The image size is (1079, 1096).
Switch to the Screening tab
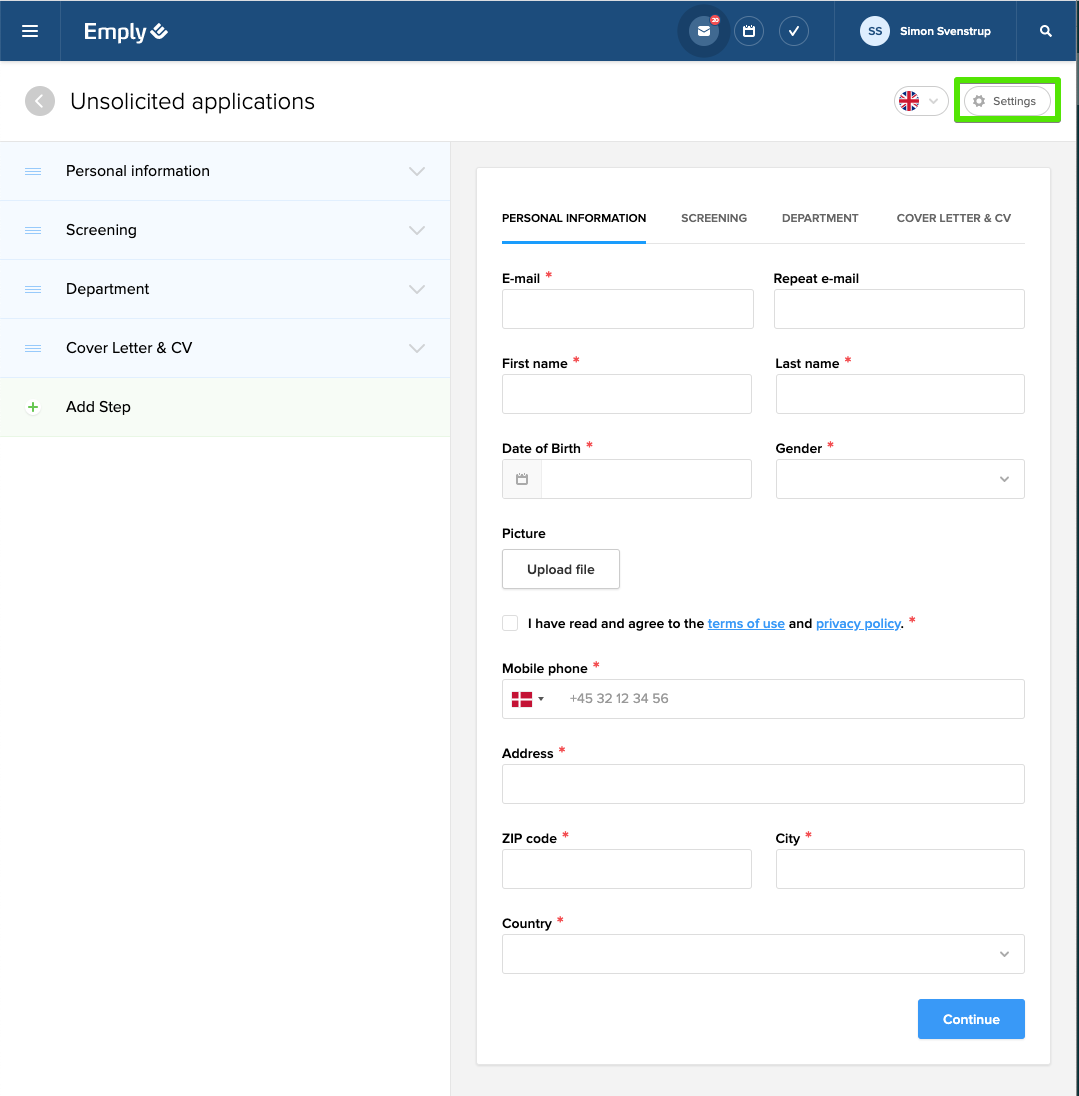(x=714, y=218)
